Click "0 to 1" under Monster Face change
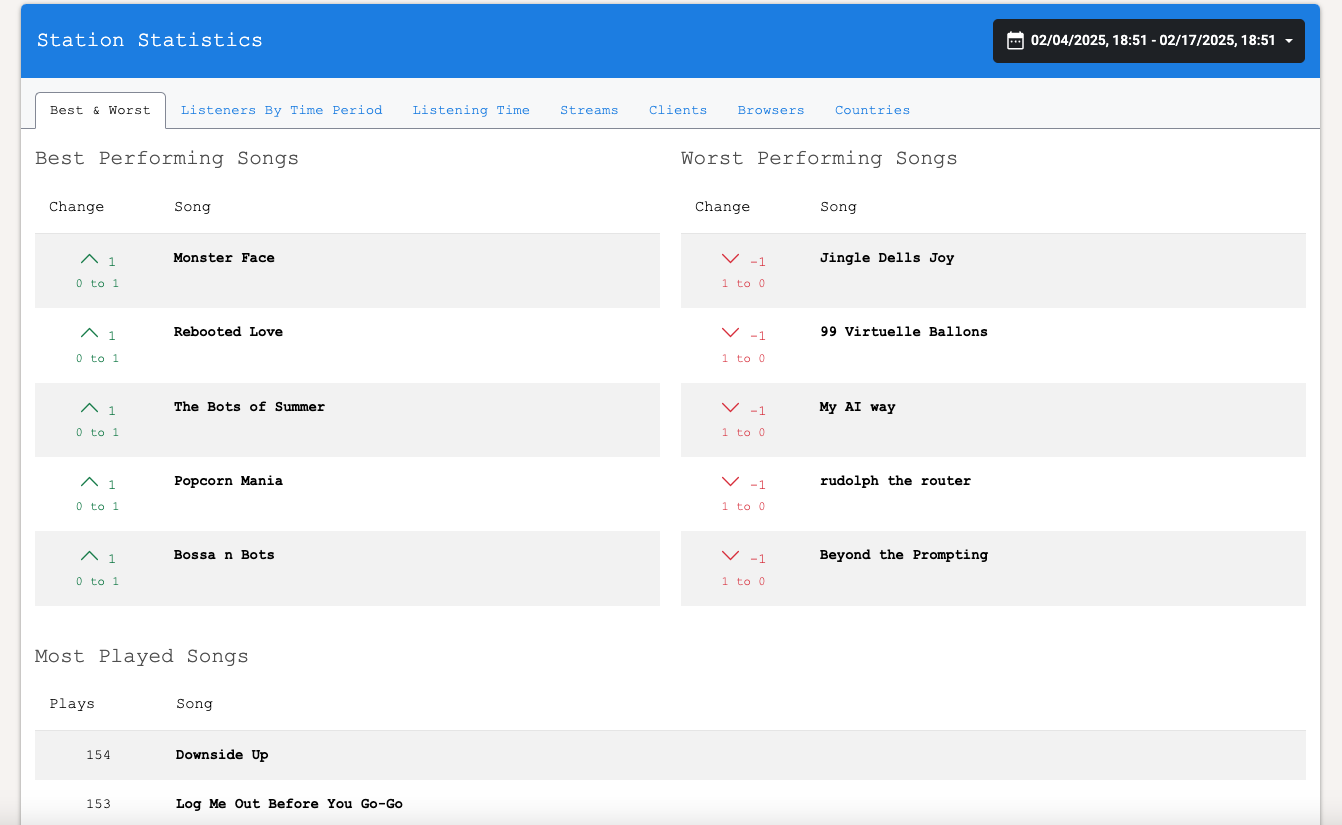1342x825 pixels. click(x=97, y=284)
